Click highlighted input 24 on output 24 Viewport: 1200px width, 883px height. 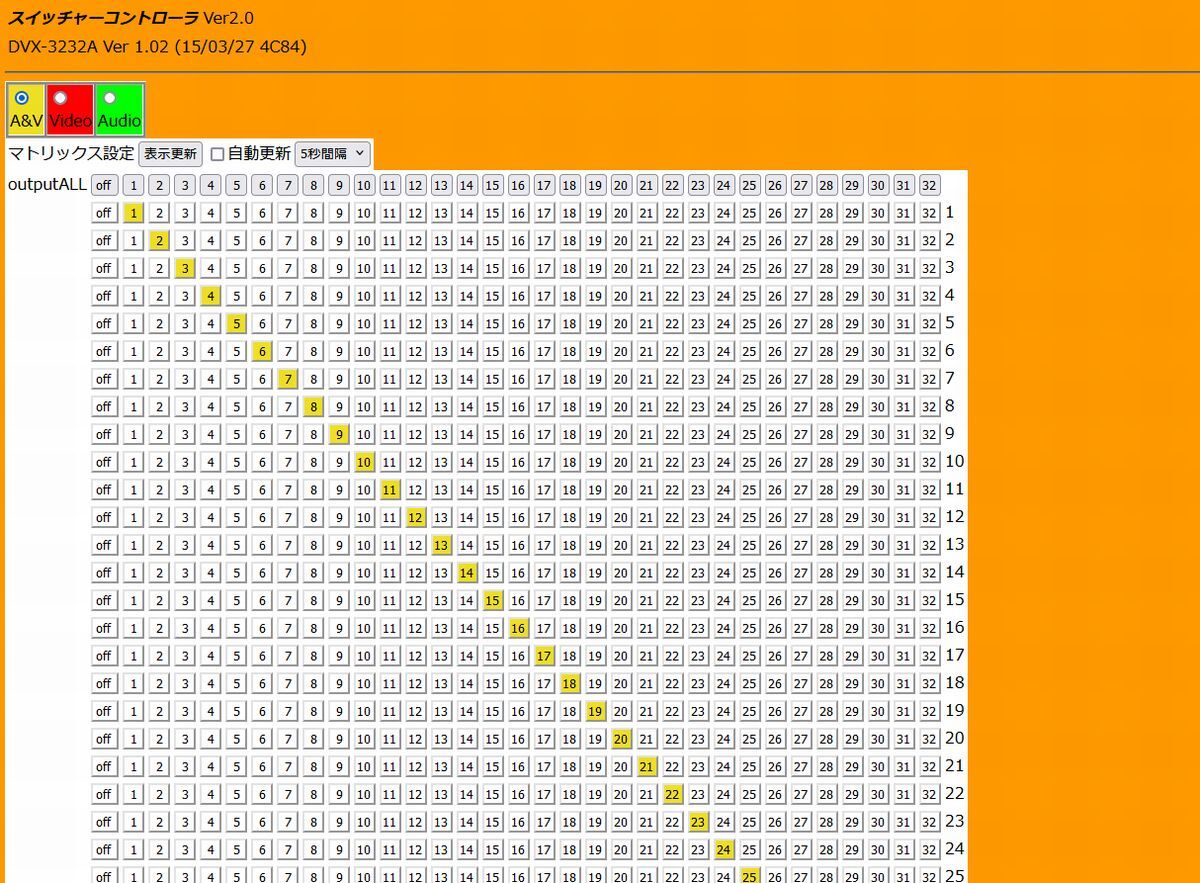723,850
